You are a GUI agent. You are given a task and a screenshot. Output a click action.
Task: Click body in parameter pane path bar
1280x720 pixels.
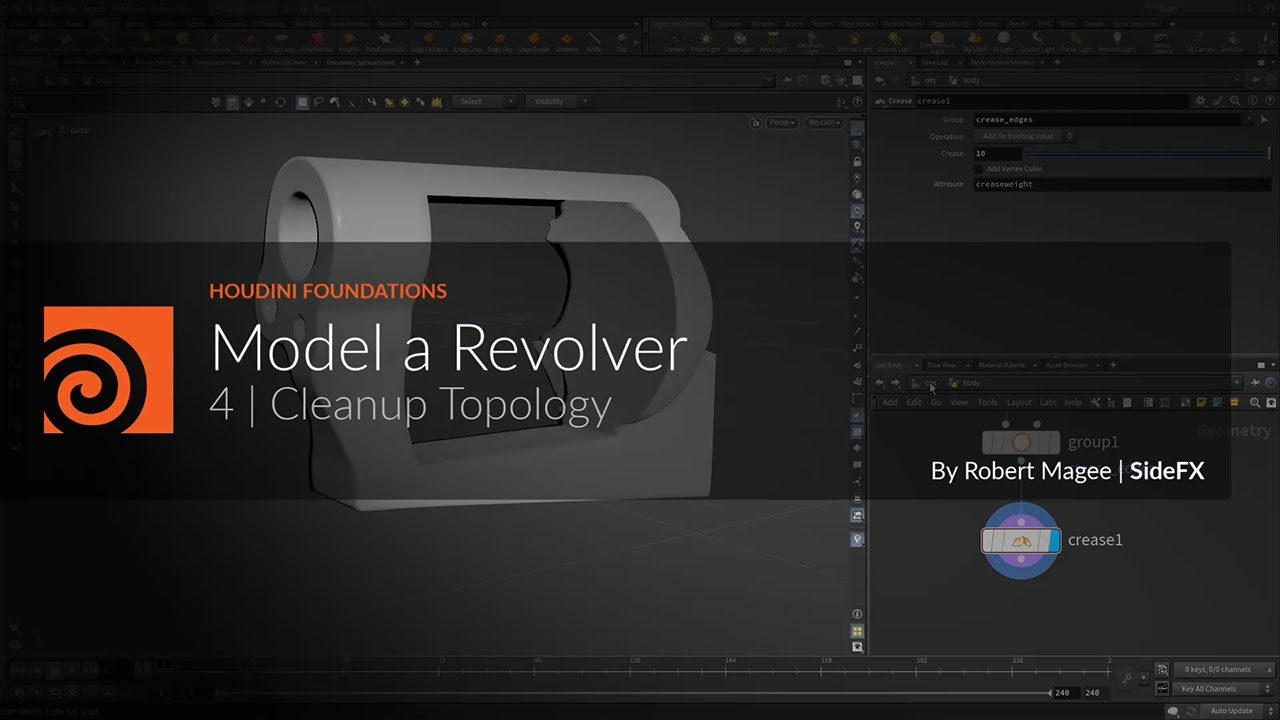pyautogui.click(x=965, y=80)
